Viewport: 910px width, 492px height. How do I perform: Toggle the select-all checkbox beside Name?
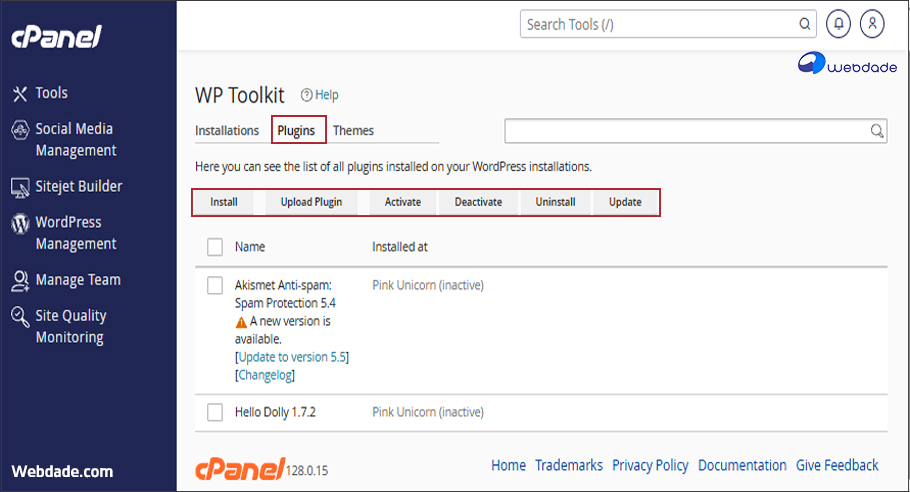coord(214,247)
